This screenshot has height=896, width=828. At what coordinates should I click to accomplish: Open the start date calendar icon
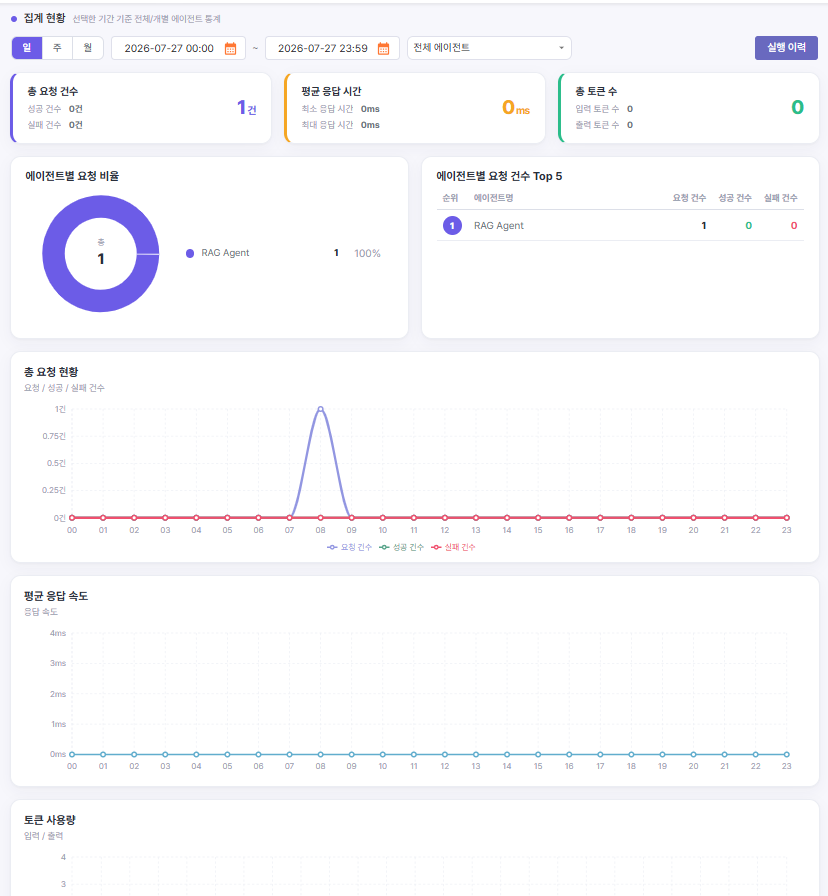coord(230,49)
